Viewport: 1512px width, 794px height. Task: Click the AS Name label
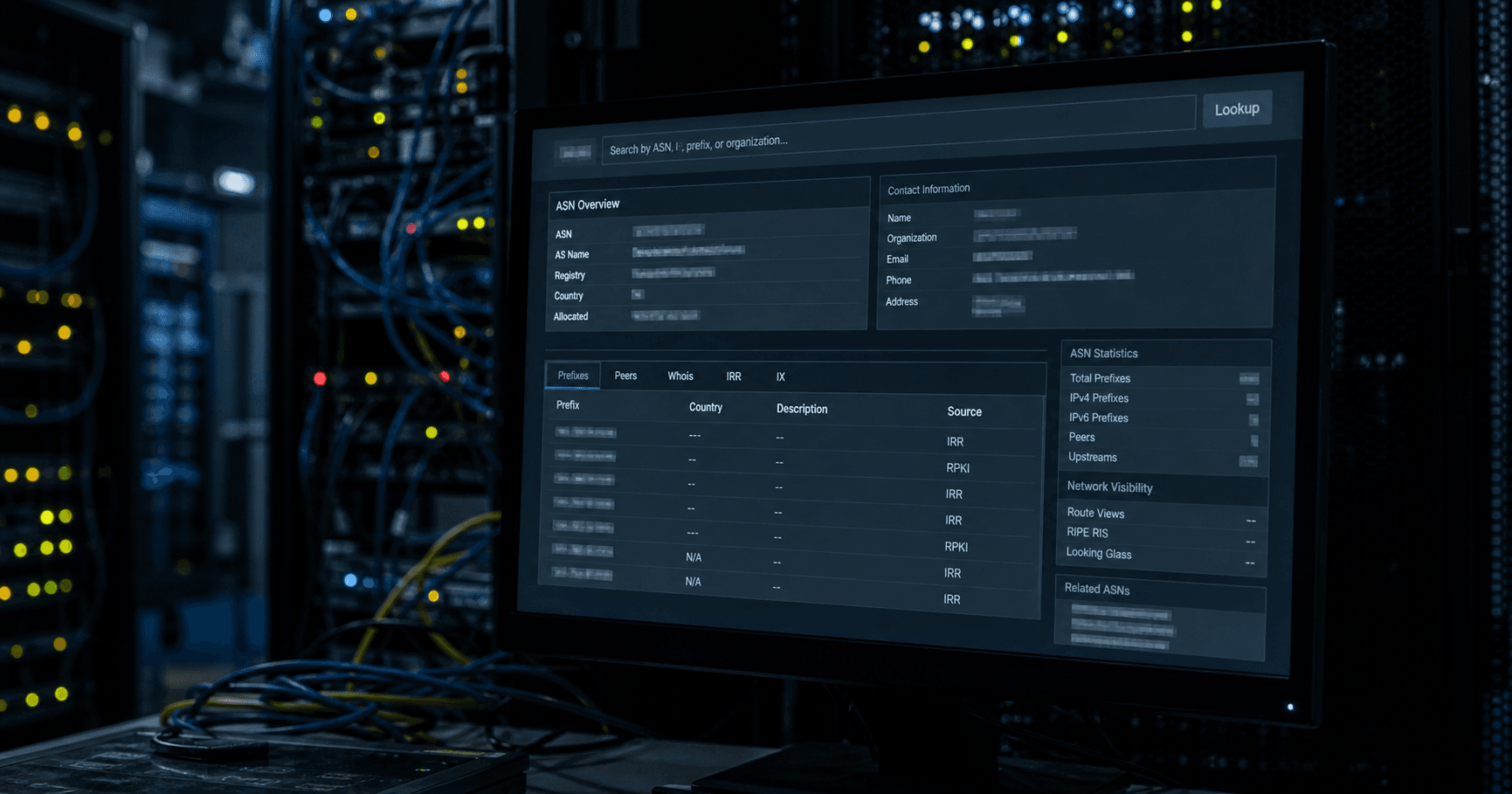[572, 254]
